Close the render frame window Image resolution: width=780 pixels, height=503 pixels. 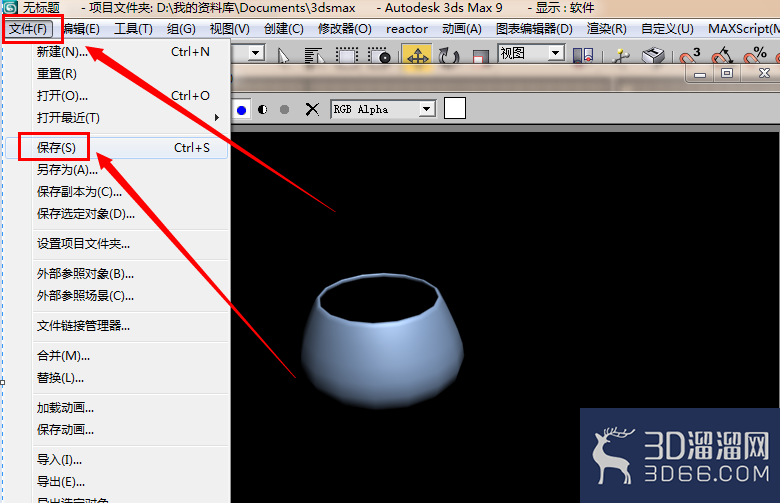764,74
